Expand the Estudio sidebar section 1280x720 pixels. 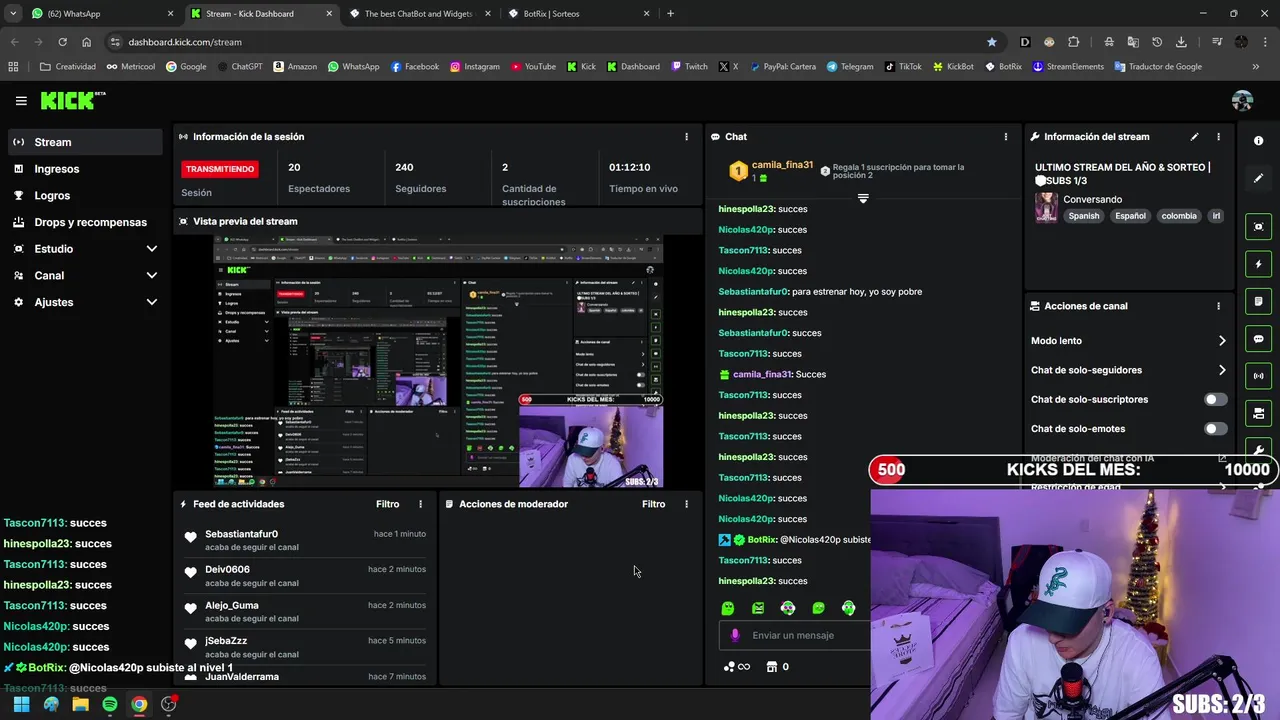152,249
